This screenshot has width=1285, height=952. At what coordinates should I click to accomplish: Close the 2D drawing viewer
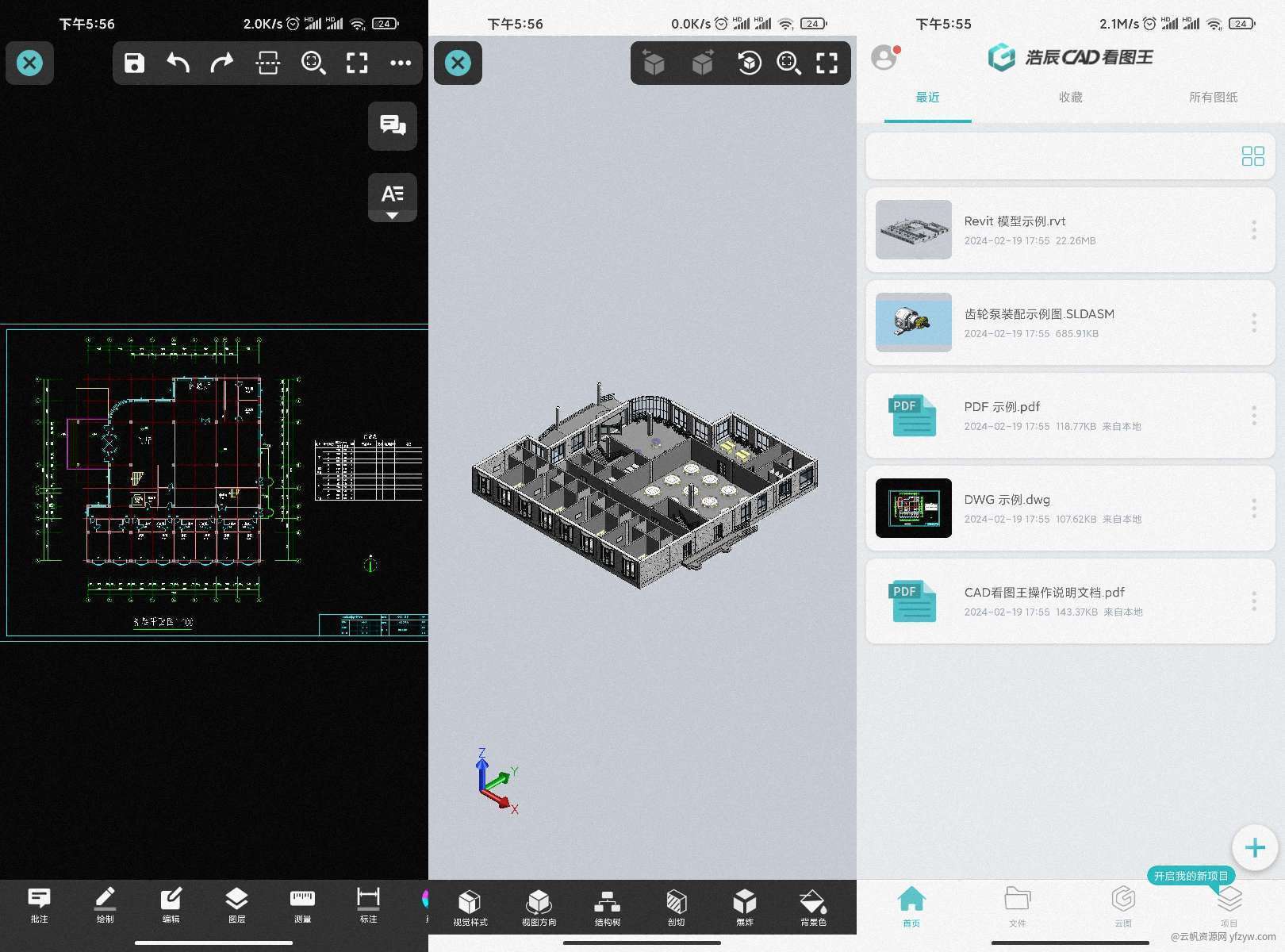(x=29, y=63)
